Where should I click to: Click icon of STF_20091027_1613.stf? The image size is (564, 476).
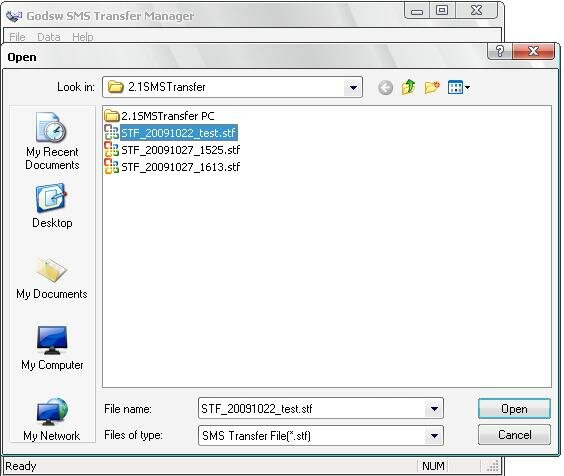[112, 166]
